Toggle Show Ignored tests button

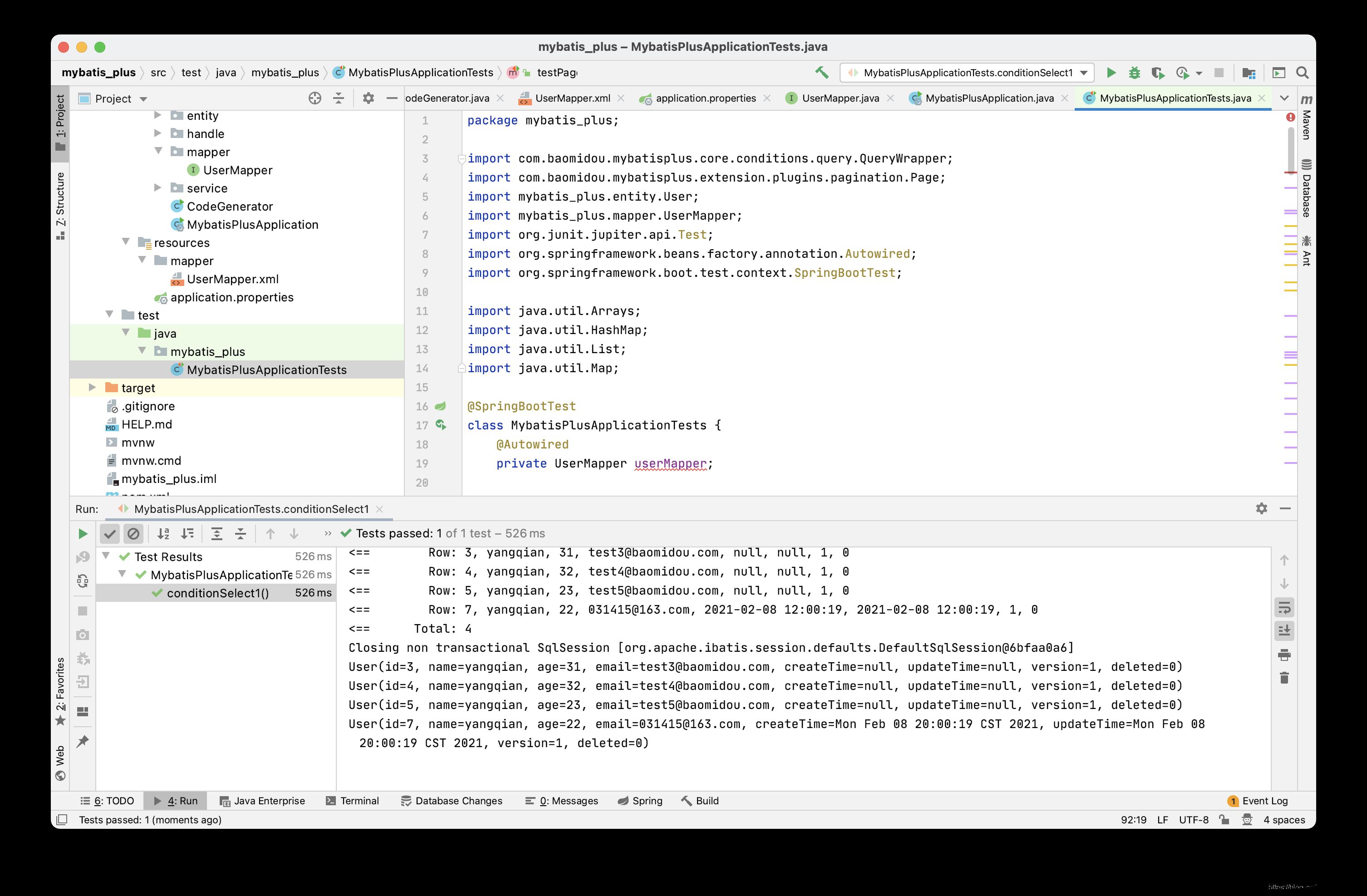[133, 534]
